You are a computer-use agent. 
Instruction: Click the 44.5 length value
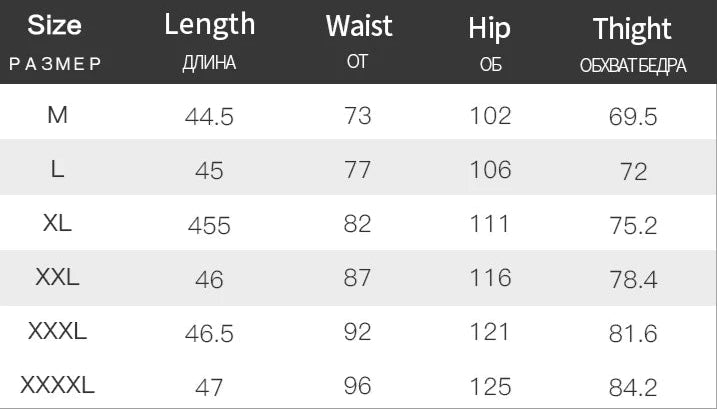[x=209, y=117]
